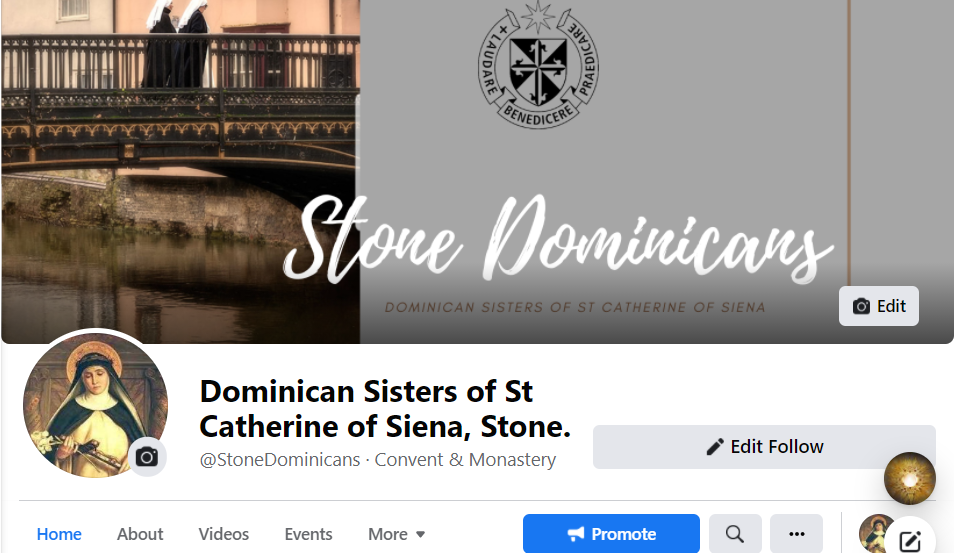
Task: Open the St Catherine profile picture
Action: pos(90,400)
